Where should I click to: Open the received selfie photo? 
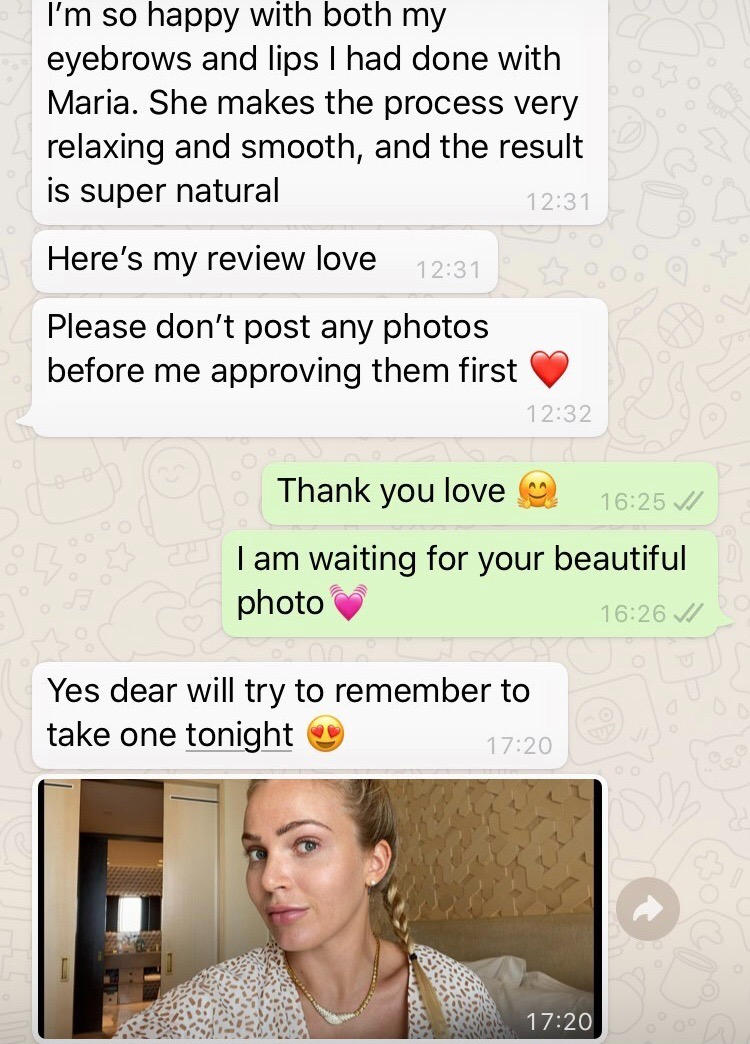tap(320, 909)
